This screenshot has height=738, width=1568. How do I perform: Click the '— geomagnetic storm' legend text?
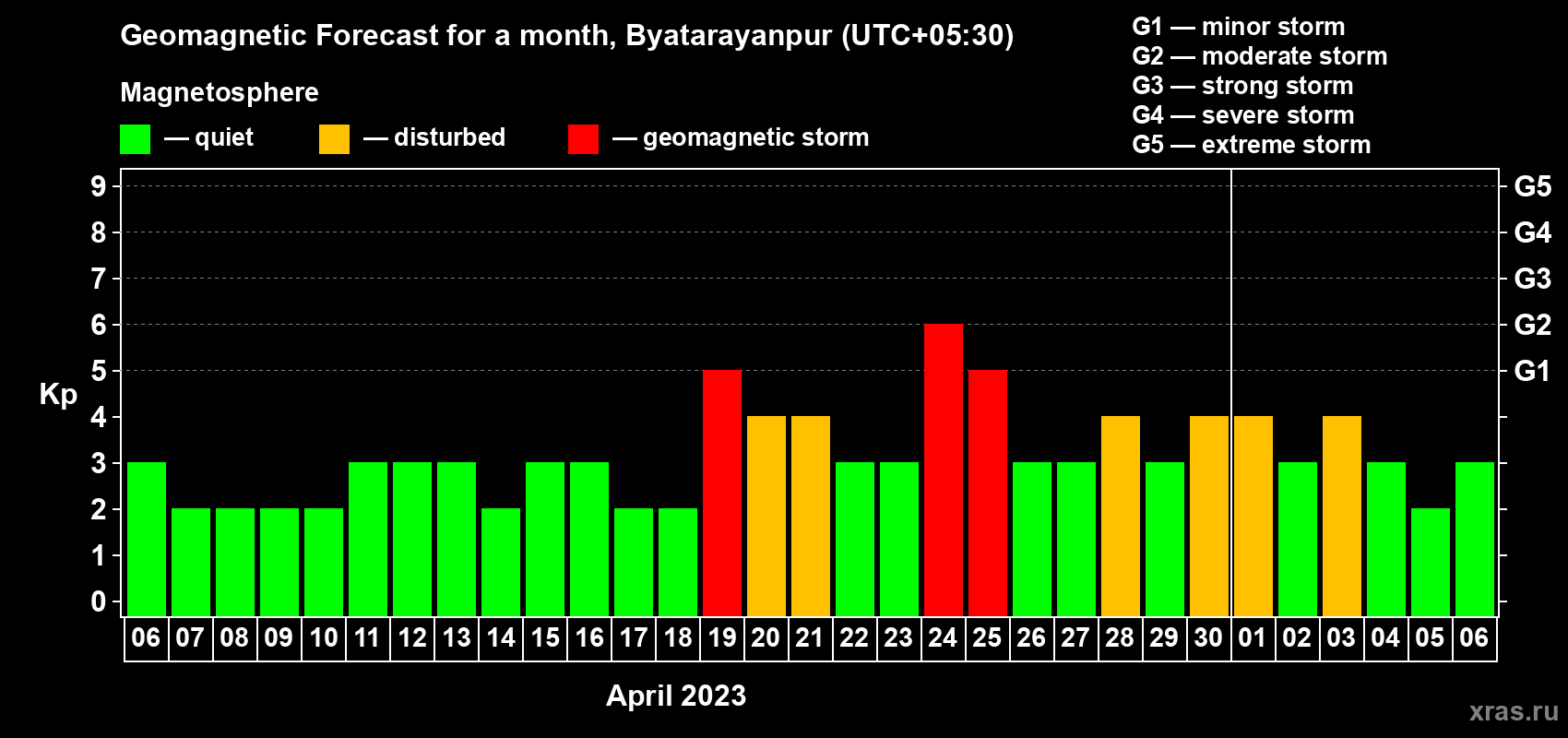click(x=741, y=138)
